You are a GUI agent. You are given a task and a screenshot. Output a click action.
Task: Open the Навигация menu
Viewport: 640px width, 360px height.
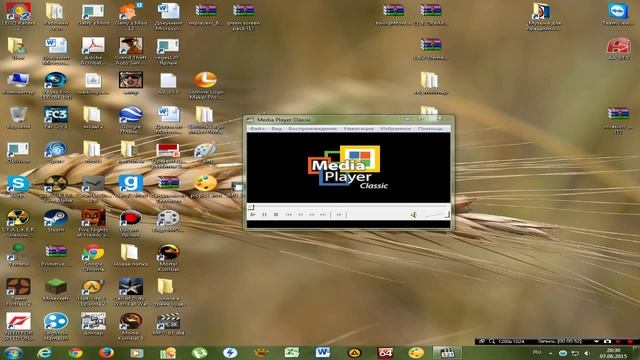pyautogui.click(x=358, y=129)
